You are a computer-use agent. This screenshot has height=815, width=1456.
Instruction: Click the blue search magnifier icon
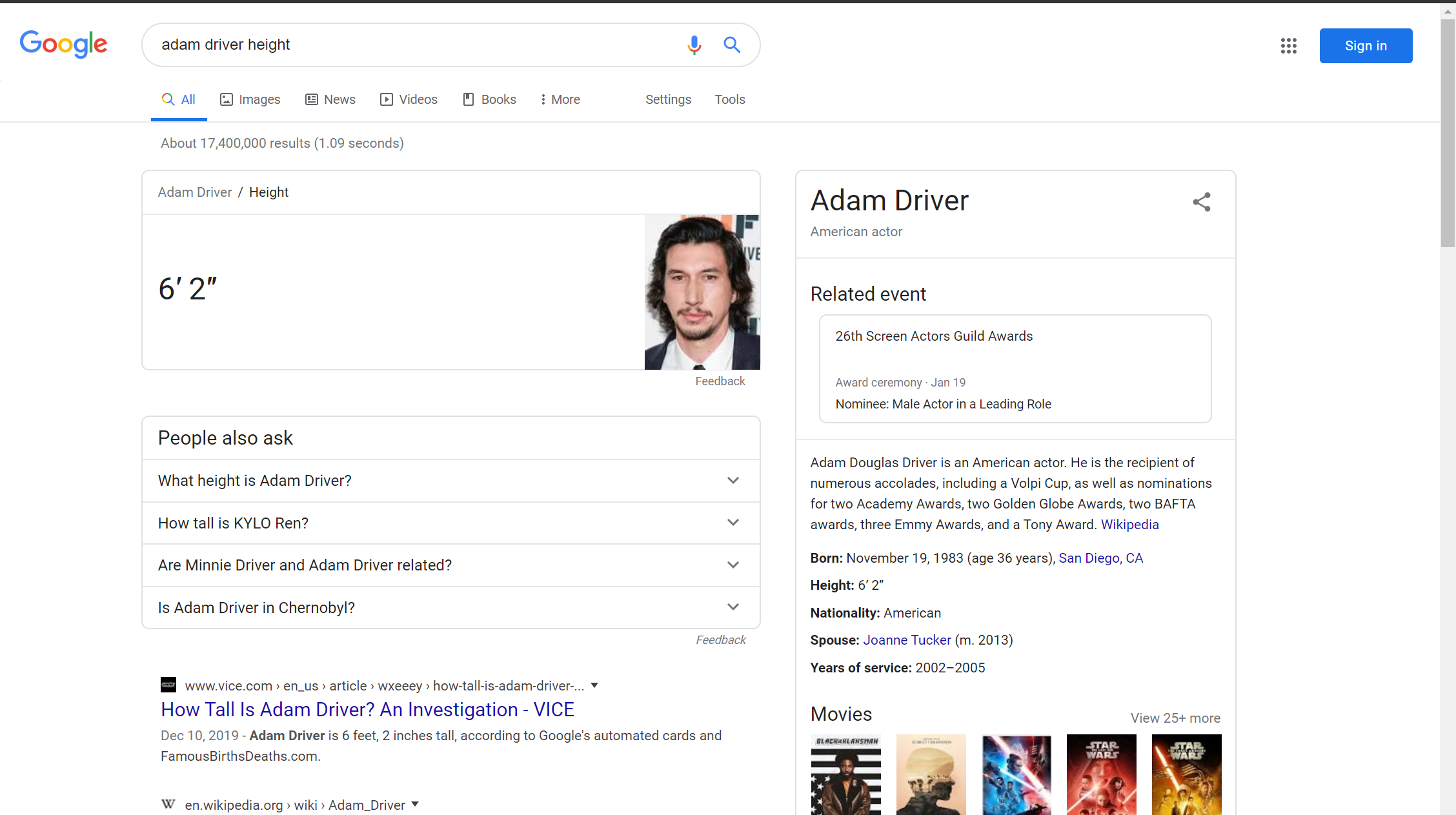click(x=731, y=45)
